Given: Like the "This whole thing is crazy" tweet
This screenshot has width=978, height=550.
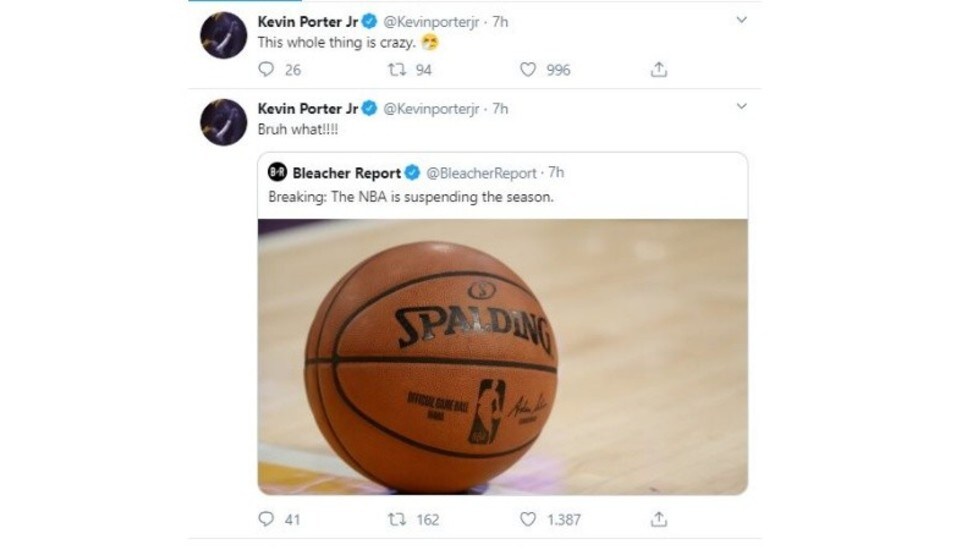Looking at the screenshot, I should pyautogui.click(x=528, y=69).
